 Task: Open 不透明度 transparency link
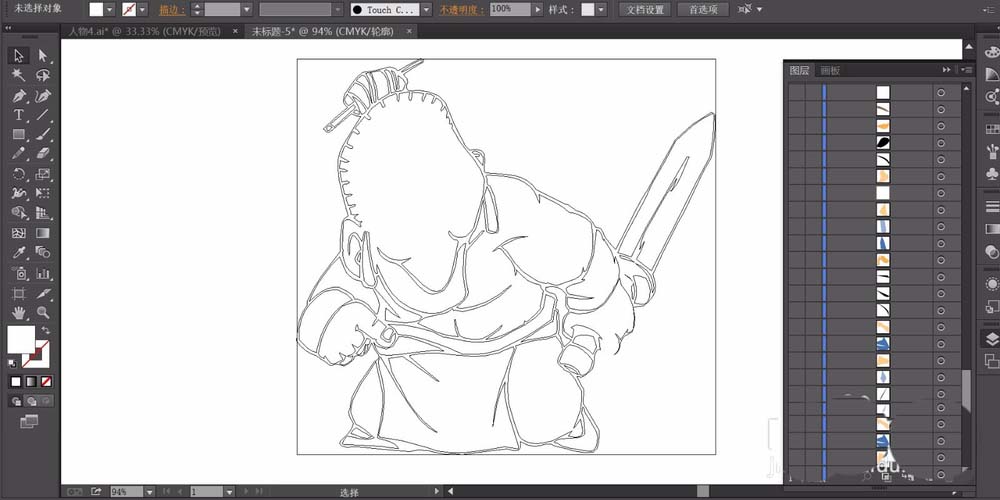tap(462, 10)
